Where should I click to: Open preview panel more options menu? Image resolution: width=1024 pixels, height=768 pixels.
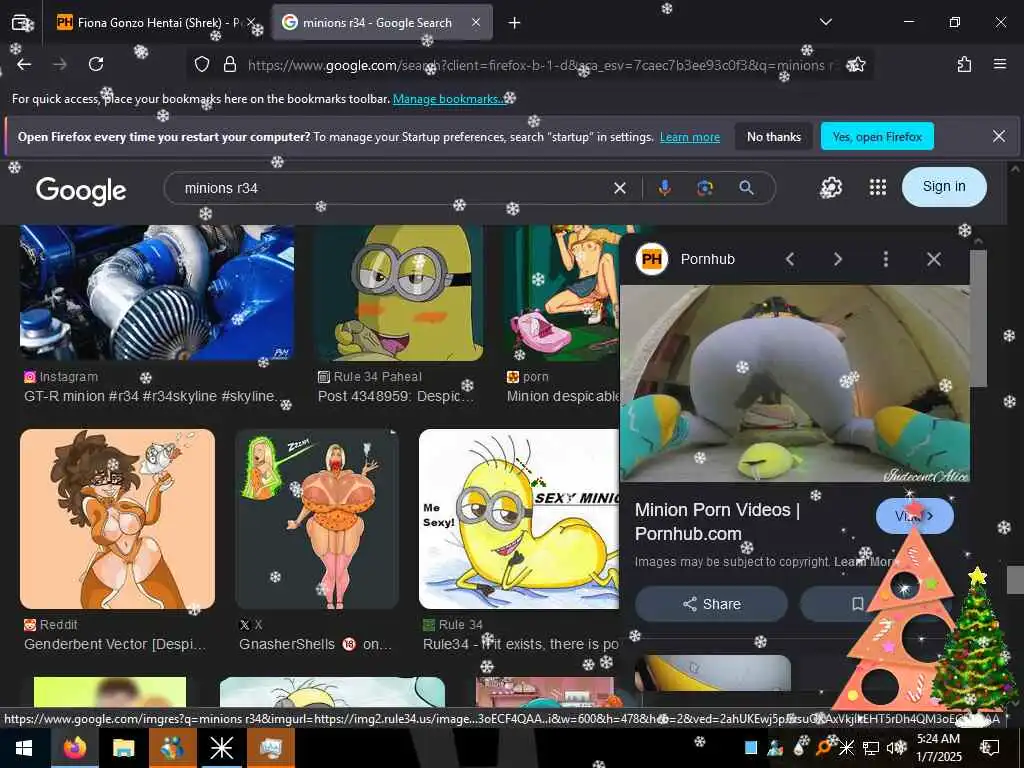886,259
